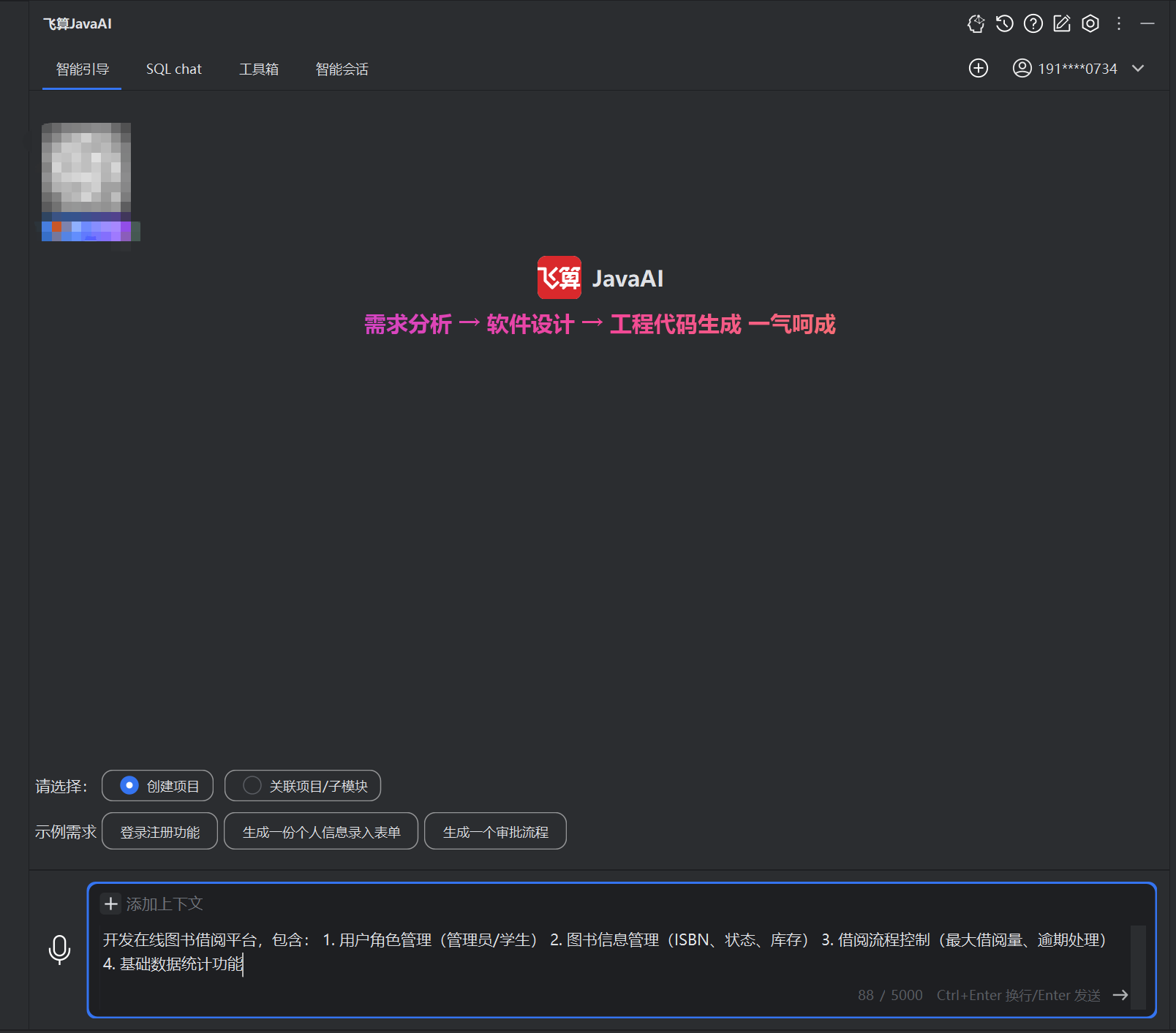
Task: Click the plus circle to start new session
Action: pyautogui.click(x=979, y=68)
